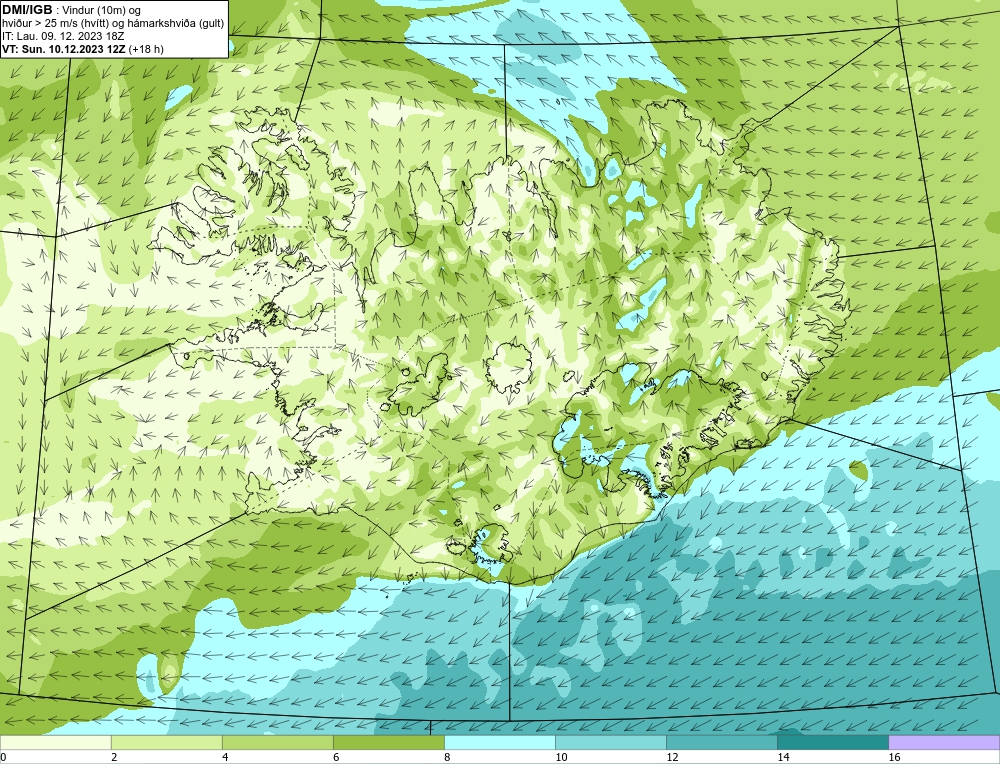The image size is (1000, 764).
Task: Click the 10–12 m/s turquoise legend swatch
Action: [610, 742]
